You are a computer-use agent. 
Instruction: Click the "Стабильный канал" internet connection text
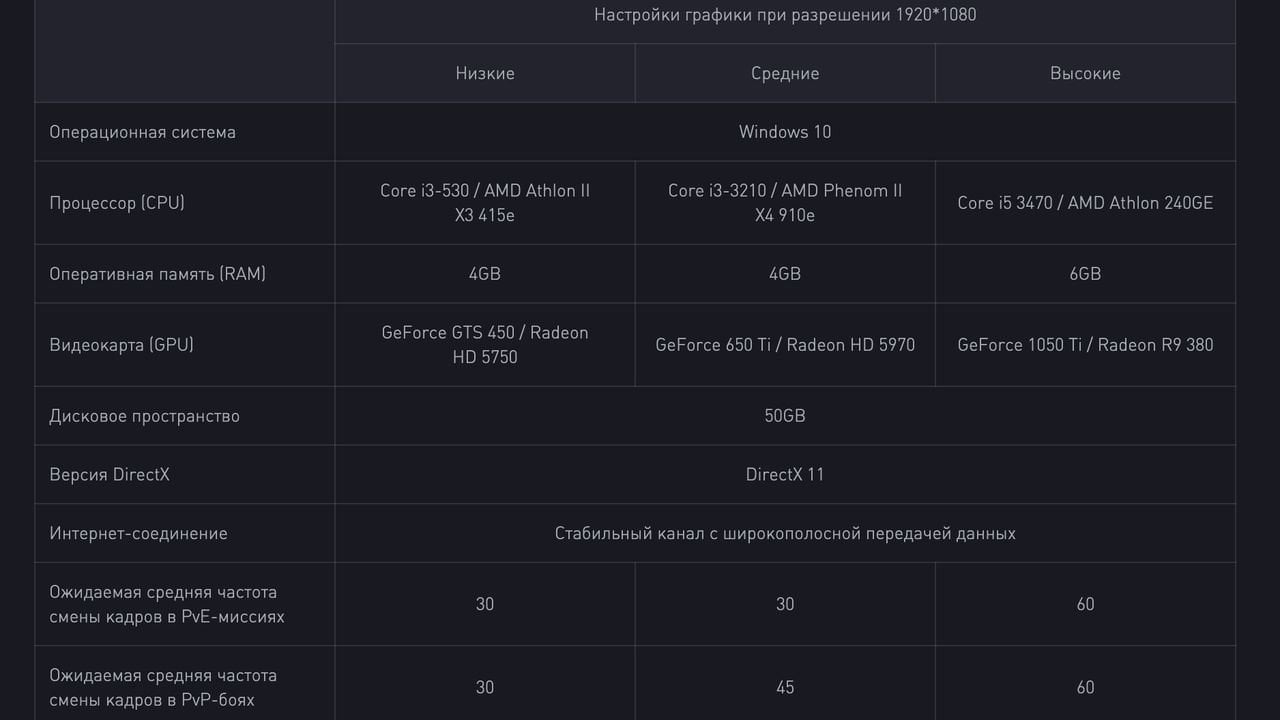point(785,534)
